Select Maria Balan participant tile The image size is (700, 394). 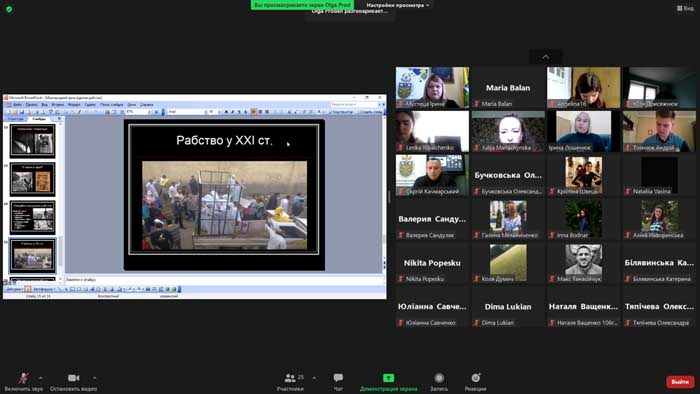point(508,87)
